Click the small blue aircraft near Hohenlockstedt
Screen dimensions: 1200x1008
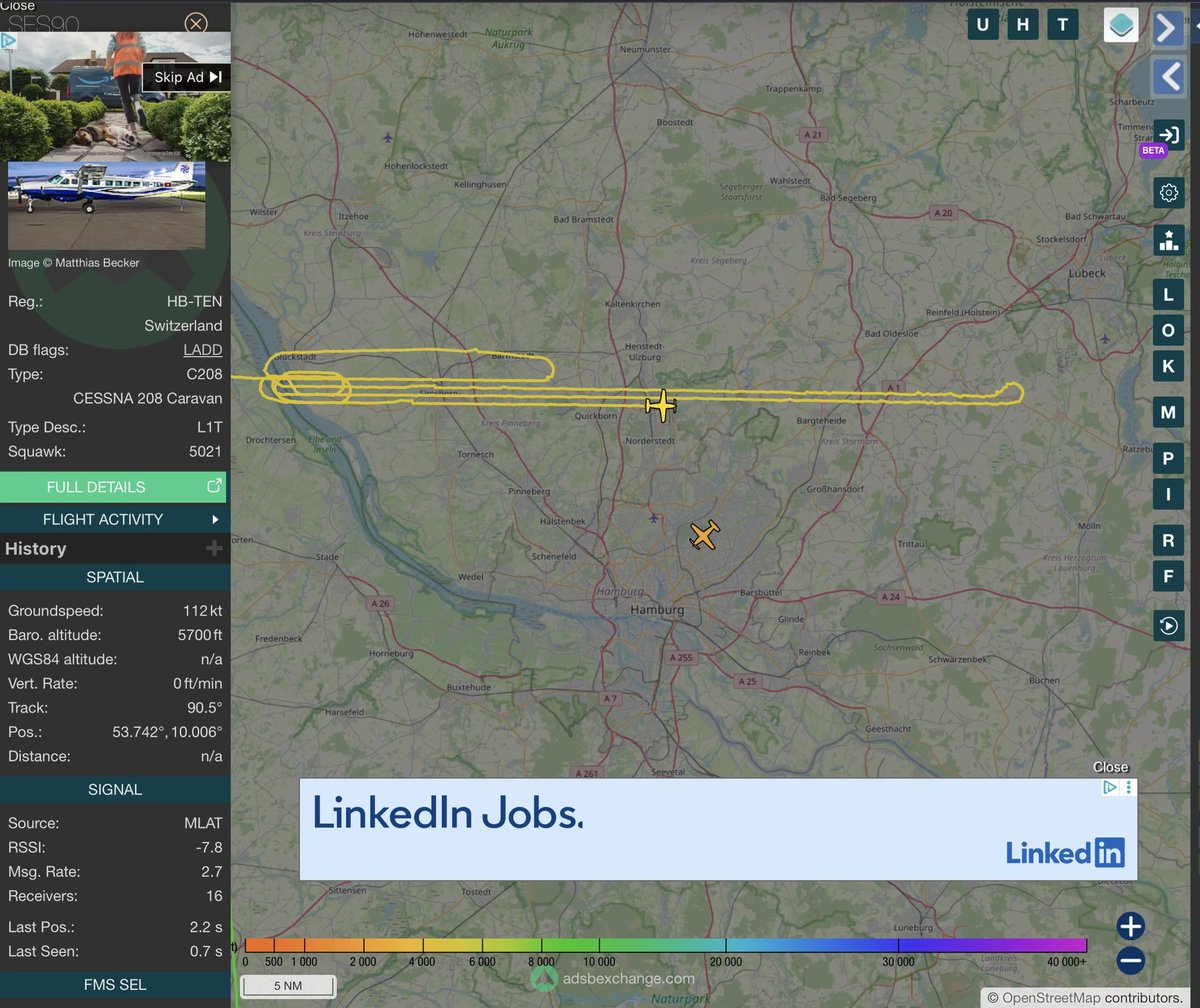[x=388, y=137]
